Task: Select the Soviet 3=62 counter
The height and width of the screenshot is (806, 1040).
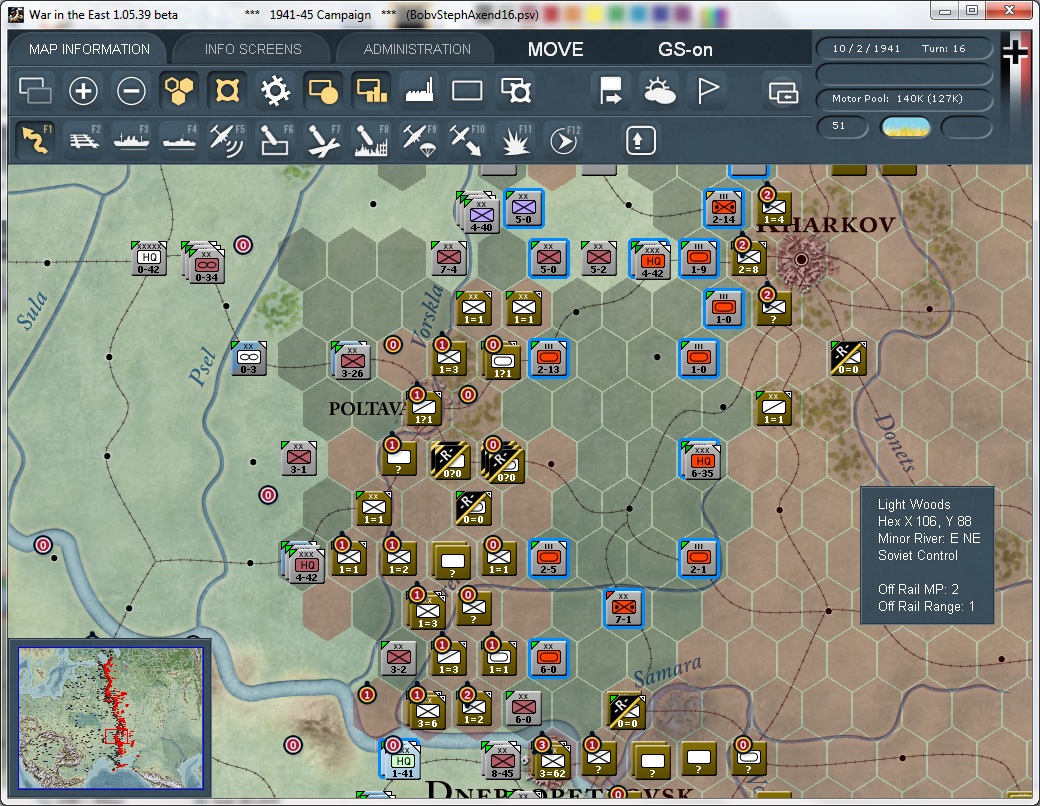Action: [551, 760]
